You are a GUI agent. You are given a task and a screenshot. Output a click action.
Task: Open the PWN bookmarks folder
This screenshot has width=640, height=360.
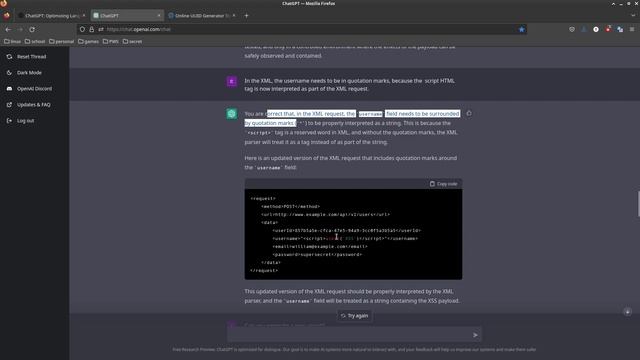click(x=111, y=41)
